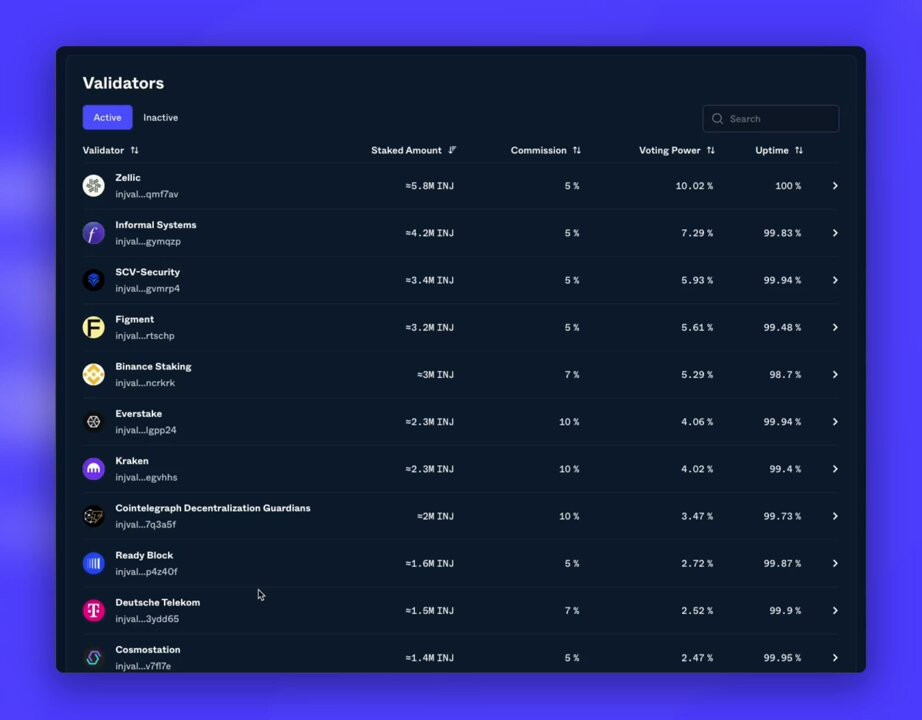Click the search magnifier icon

point(717,119)
